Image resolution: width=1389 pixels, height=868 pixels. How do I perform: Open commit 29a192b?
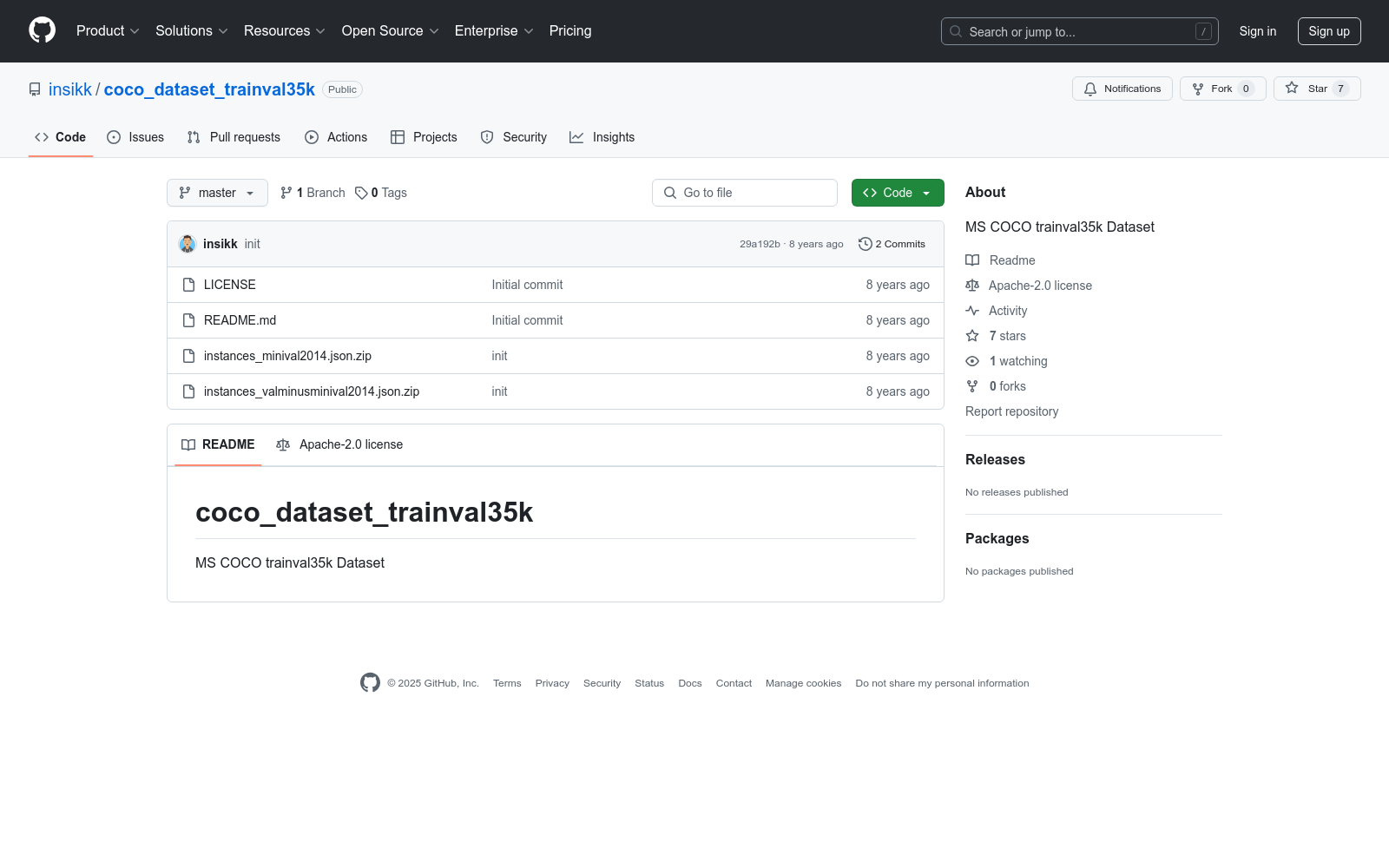click(760, 244)
